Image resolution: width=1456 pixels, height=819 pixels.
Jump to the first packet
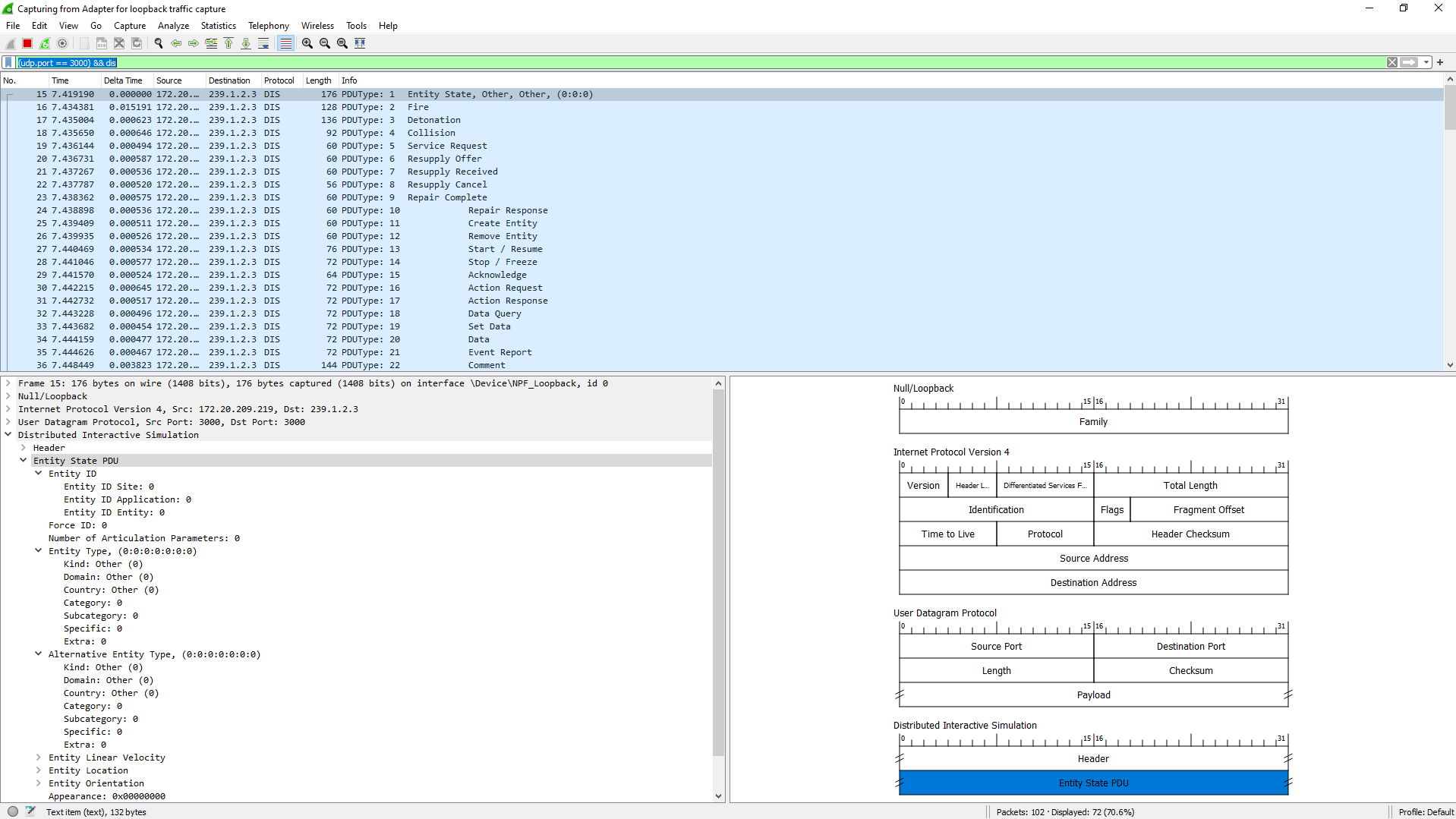click(228, 43)
